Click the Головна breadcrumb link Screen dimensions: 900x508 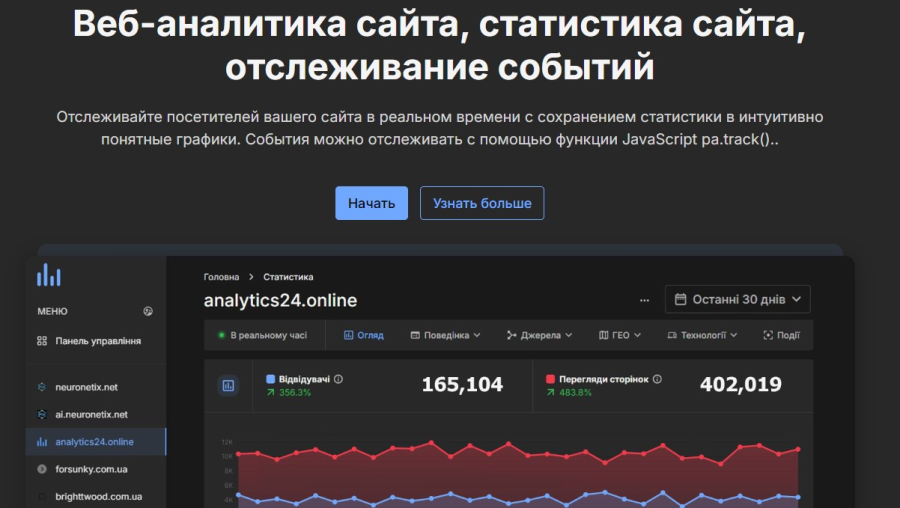[221, 277]
